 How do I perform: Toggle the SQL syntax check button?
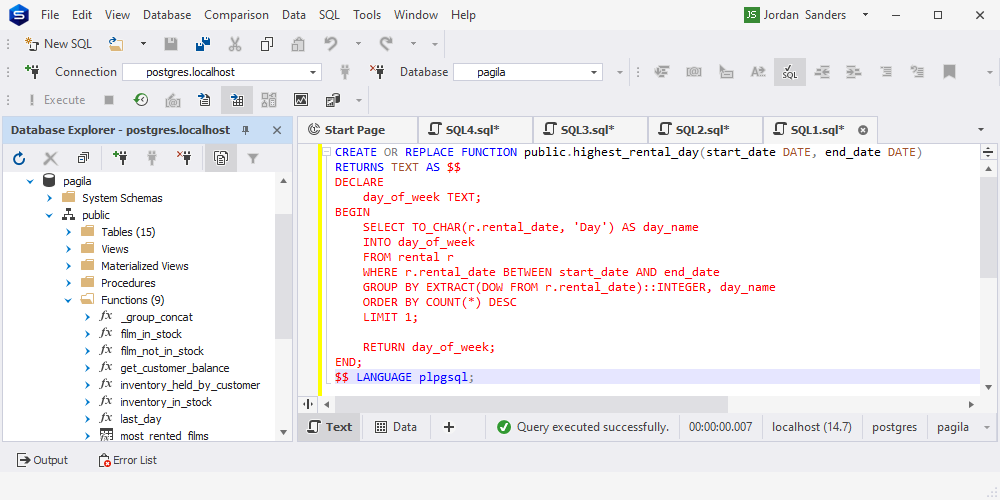point(790,71)
